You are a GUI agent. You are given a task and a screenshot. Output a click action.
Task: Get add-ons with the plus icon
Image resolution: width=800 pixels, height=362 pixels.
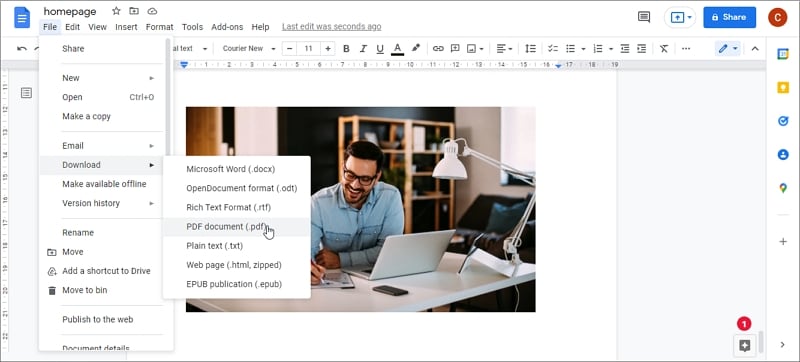783,242
